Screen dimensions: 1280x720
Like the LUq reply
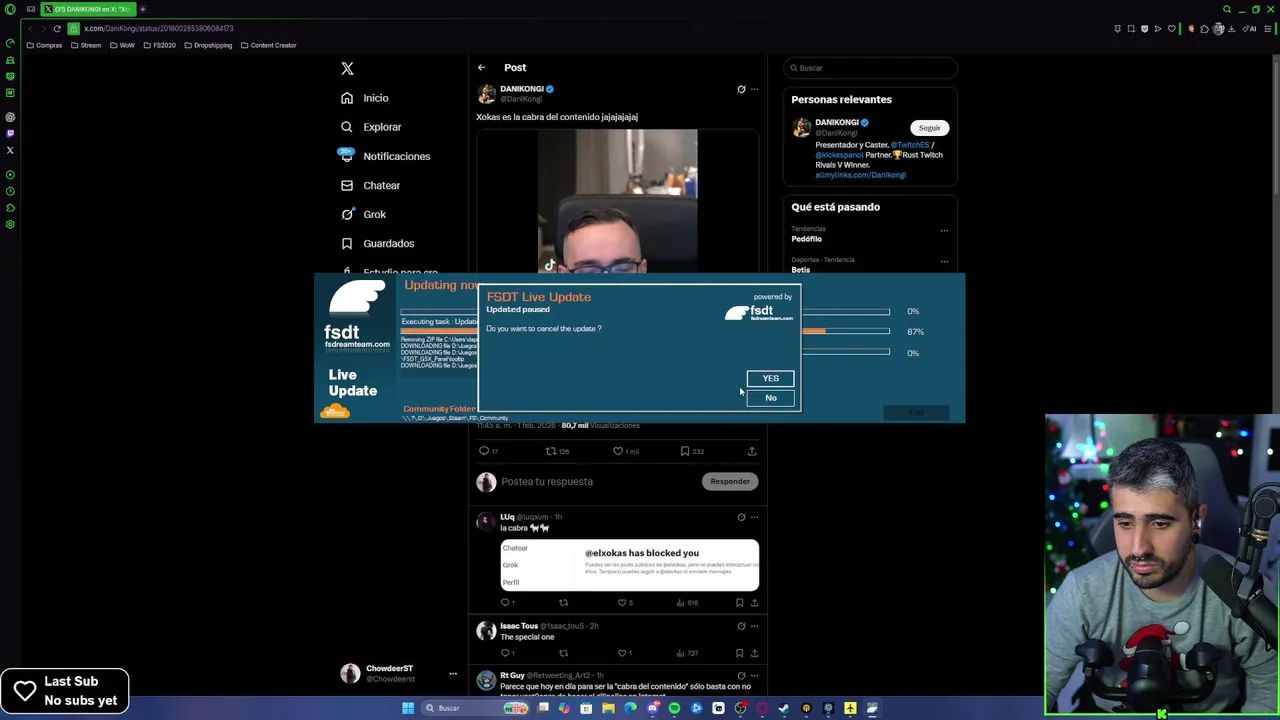tap(622, 603)
